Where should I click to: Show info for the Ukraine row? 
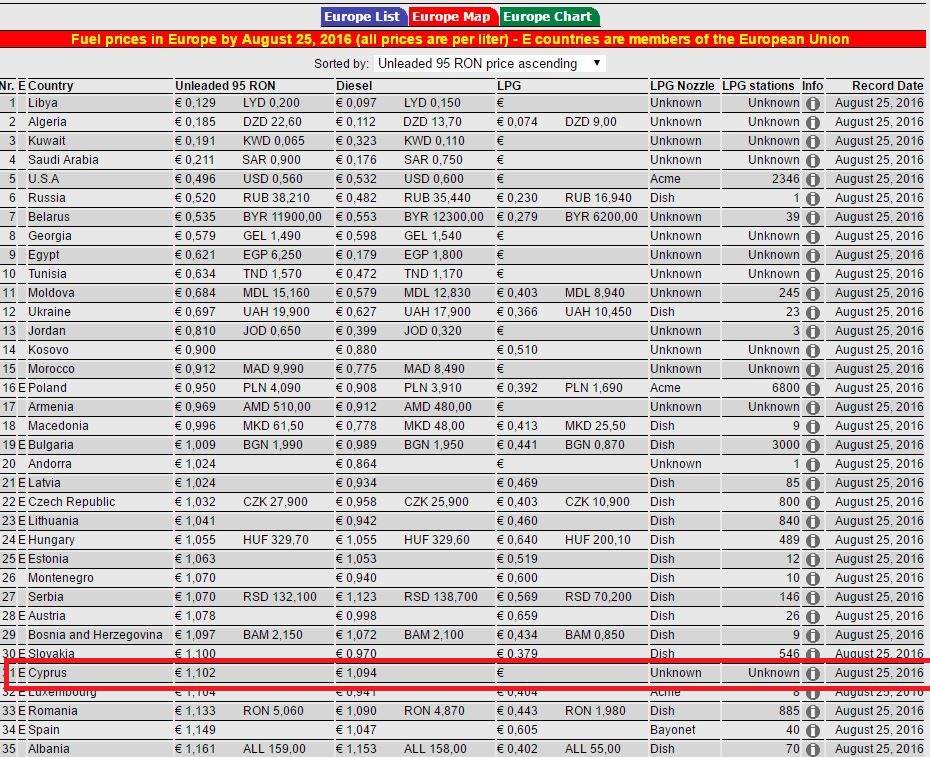(813, 312)
